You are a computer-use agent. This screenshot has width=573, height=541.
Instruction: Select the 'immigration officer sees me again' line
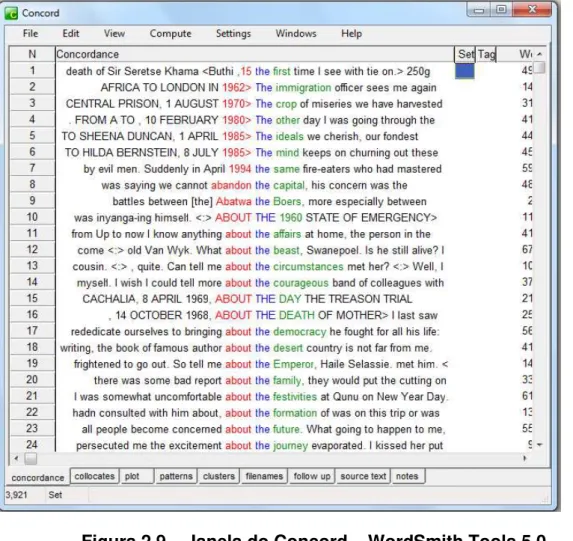click(255, 88)
